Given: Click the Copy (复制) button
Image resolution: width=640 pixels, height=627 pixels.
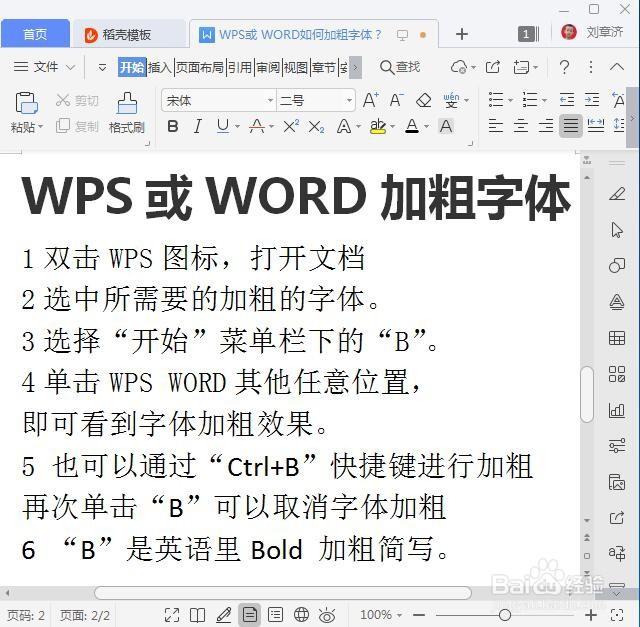Looking at the screenshot, I should pos(77,126).
